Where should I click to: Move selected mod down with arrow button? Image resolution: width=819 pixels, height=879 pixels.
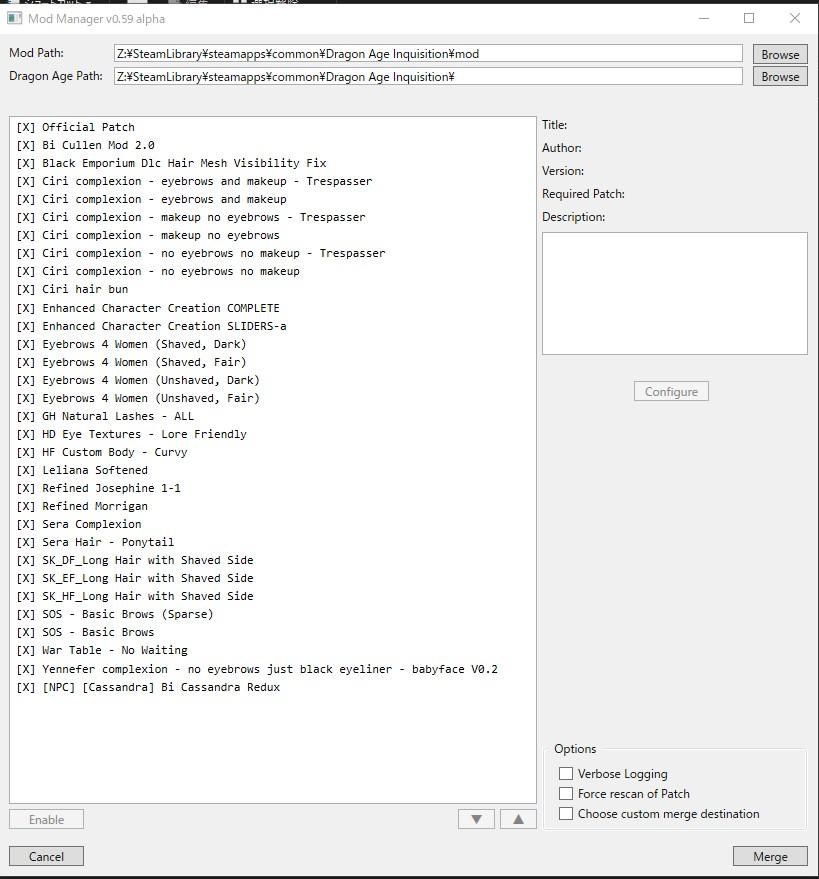coord(476,819)
